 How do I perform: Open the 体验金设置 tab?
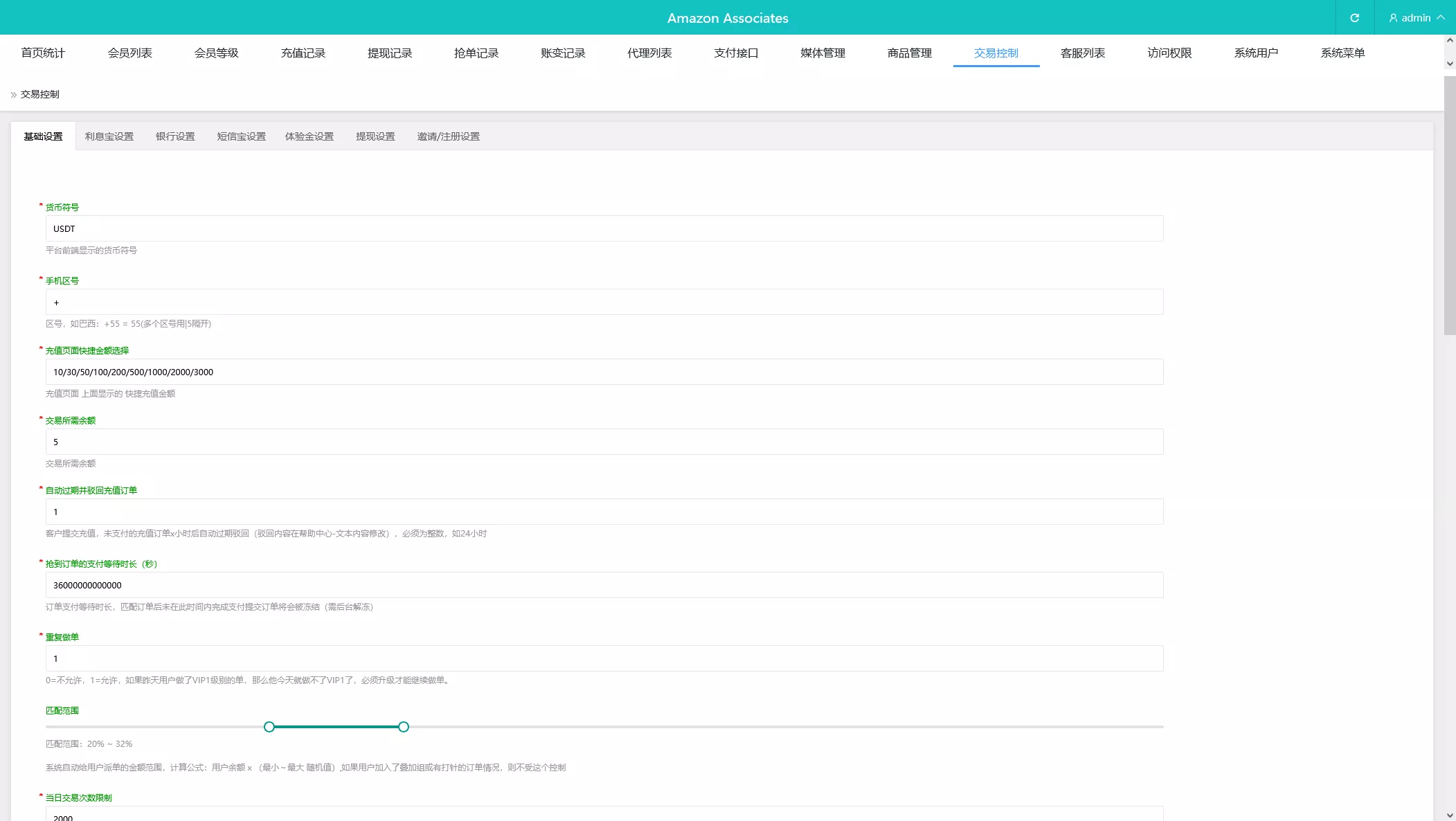[309, 136]
